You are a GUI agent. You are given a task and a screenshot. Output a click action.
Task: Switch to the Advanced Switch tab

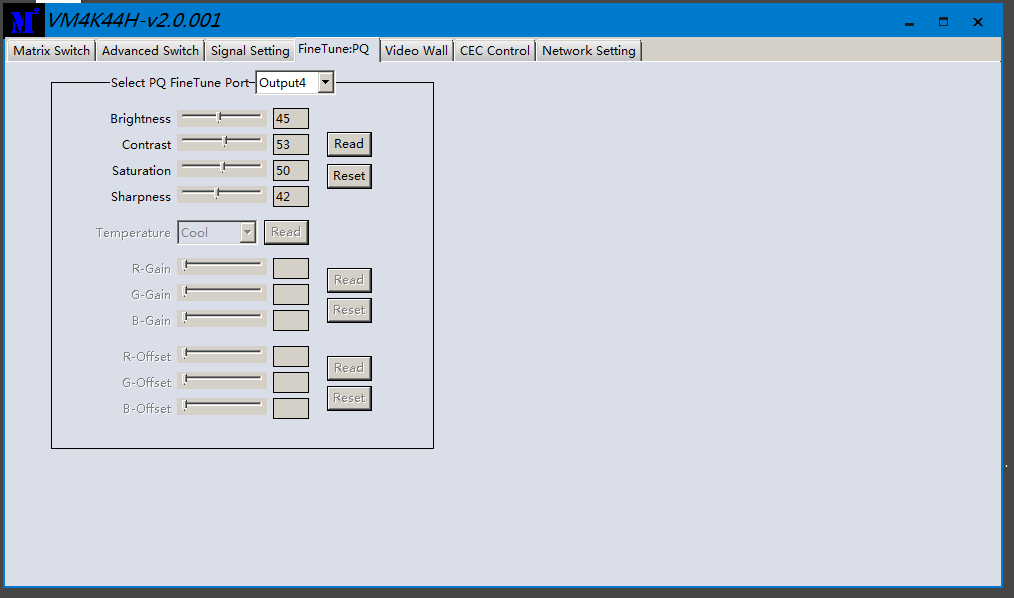(150, 51)
